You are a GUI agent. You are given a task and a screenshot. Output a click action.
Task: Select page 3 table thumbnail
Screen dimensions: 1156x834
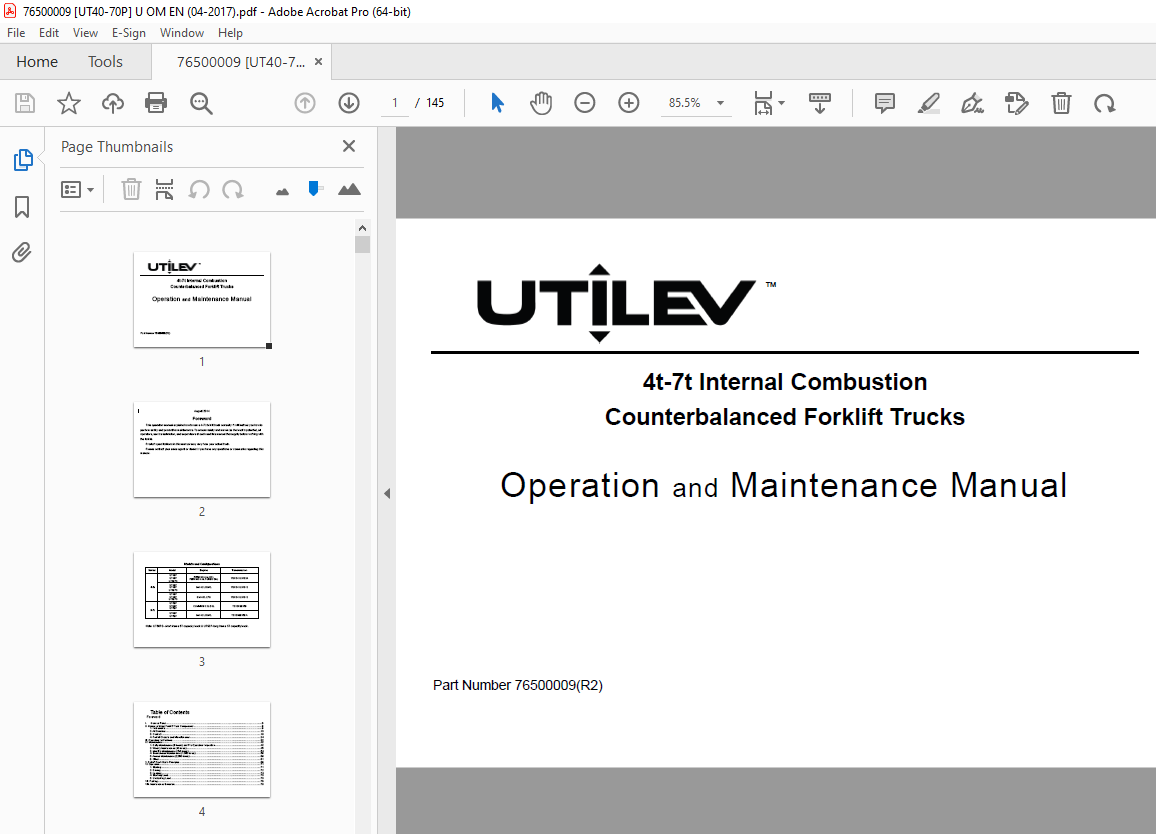pyautogui.click(x=202, y=600)
